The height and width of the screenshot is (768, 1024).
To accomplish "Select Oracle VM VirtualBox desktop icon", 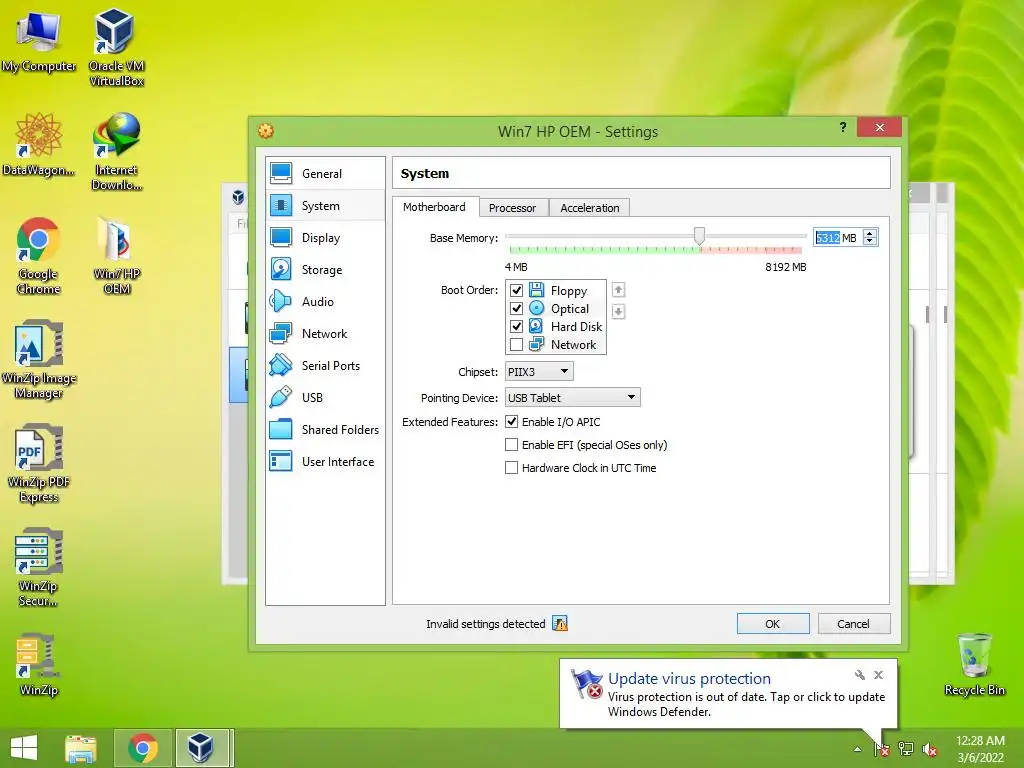I will pos(116,47).
